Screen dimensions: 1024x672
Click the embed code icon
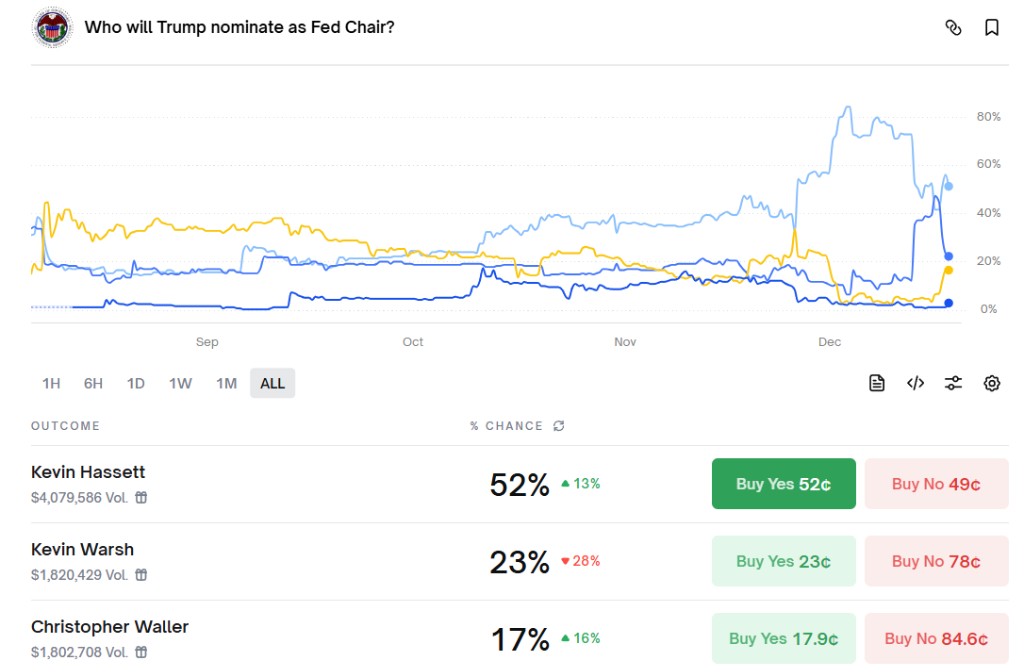coord(915,383)
